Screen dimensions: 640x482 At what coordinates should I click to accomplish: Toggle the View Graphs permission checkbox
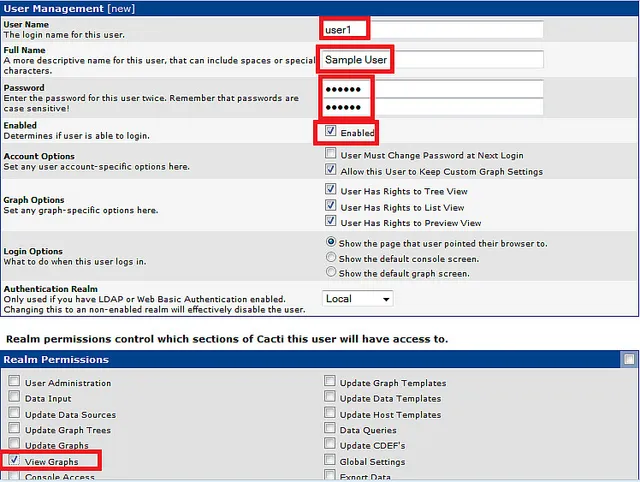click(x=14, y=461)
